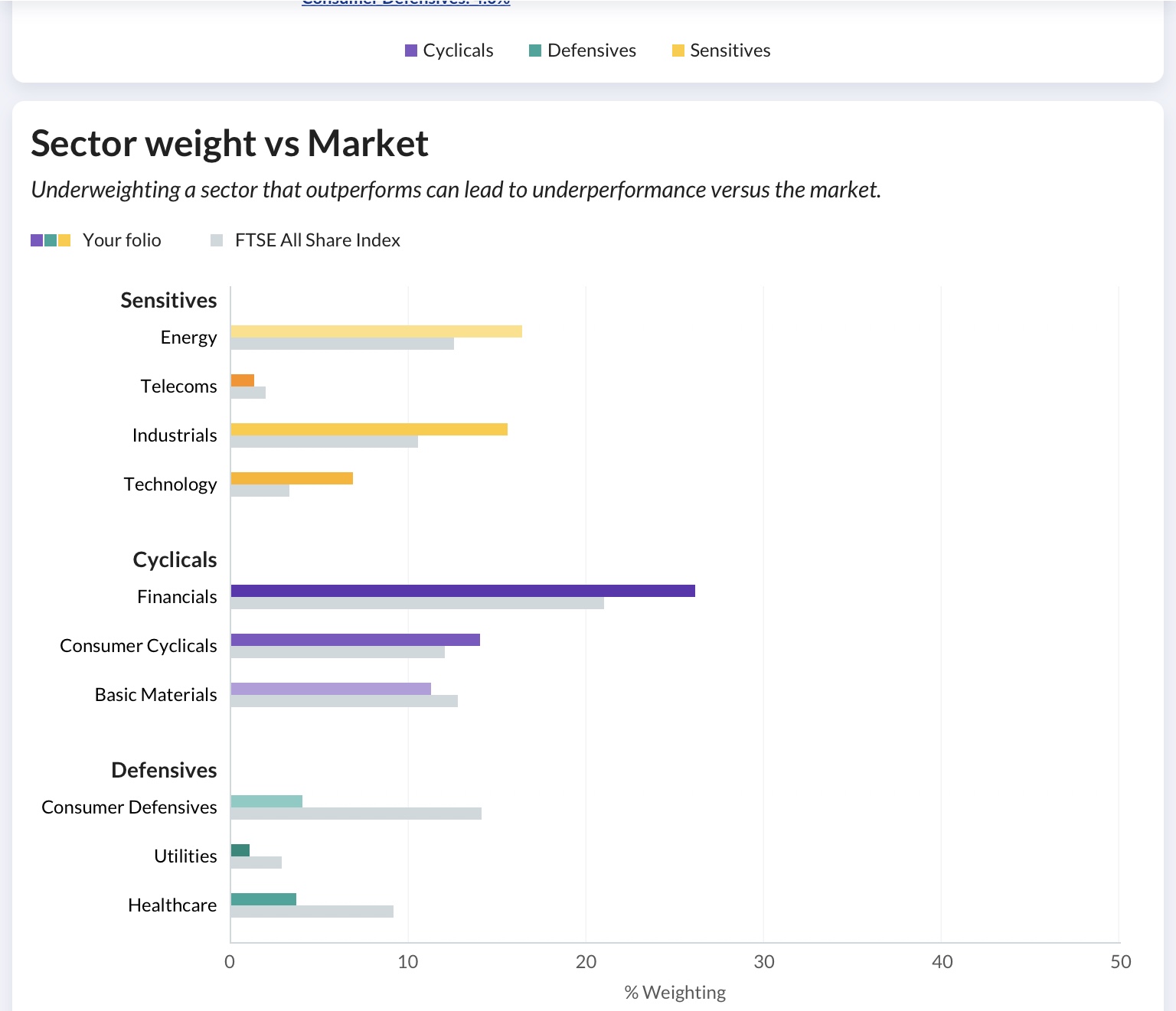Image resolution: width=1176 pixels, height=1011 pixels.
Task: Click the yellow Sensitives legend swatch
Action: tap(678, 51)
